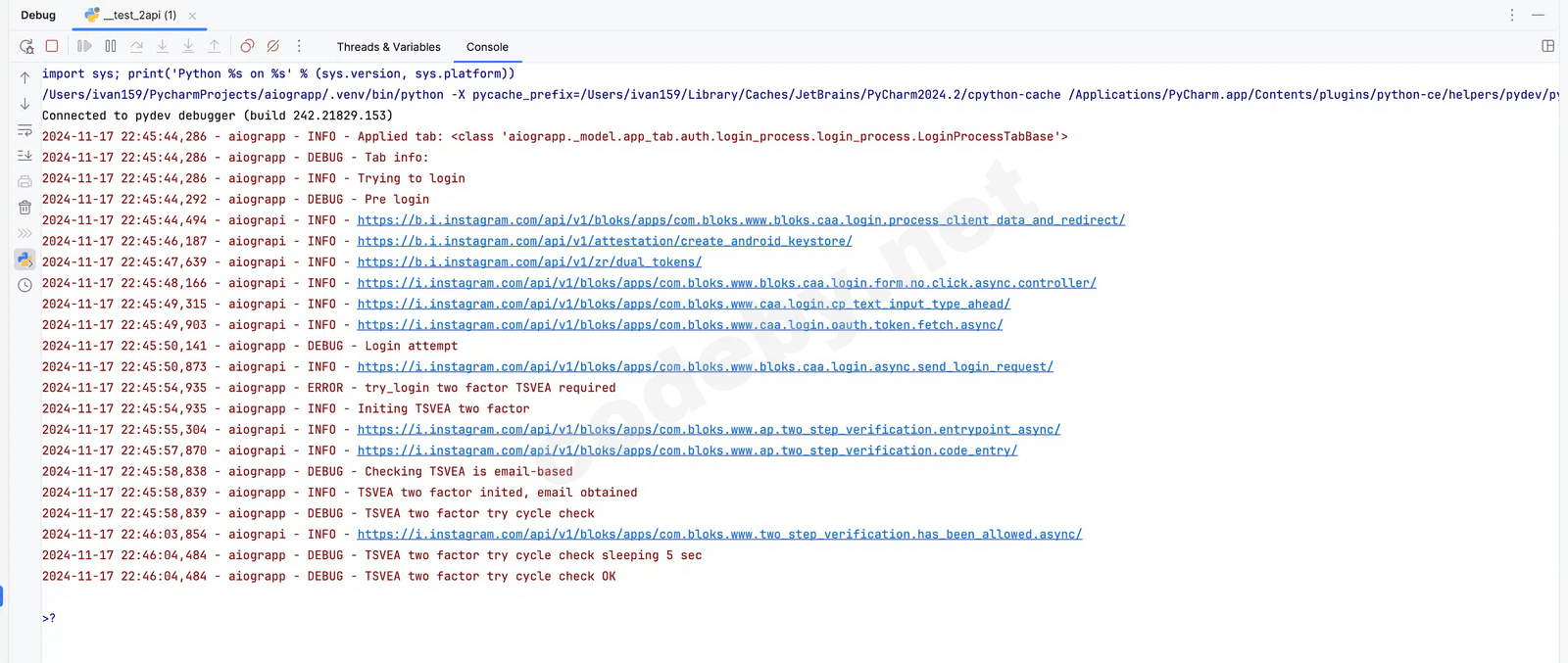Click the down arrow console icon
1568x663 pixels.
[25, 104]
